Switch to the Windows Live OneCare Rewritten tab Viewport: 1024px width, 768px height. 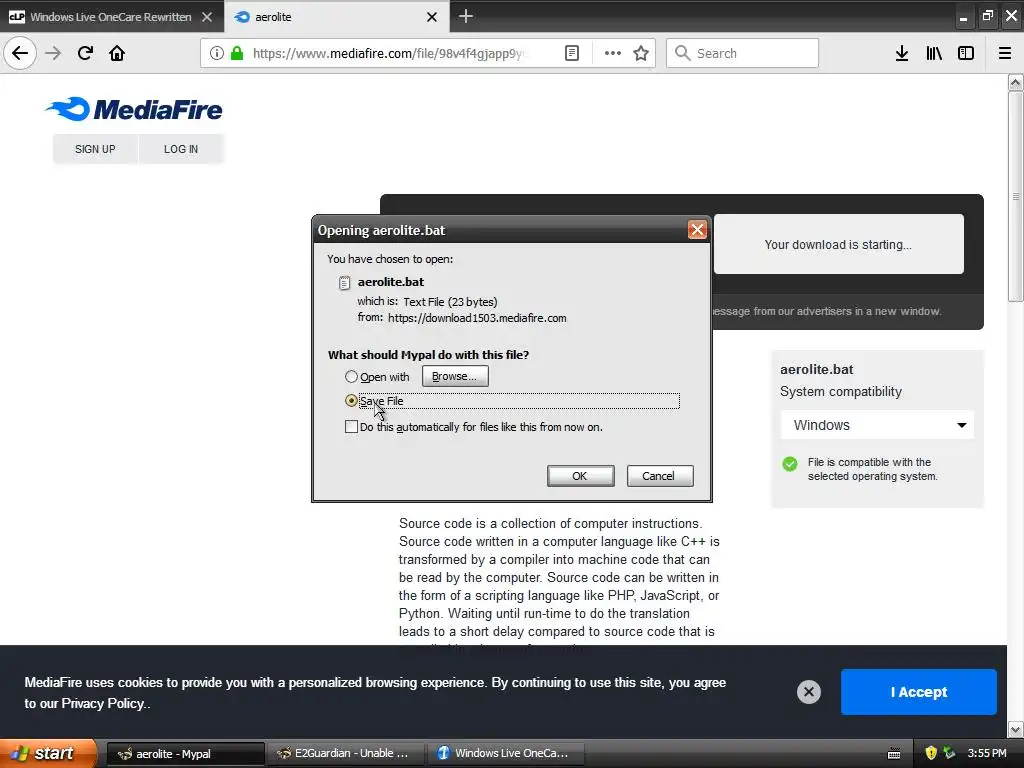[x=110, y=17]
